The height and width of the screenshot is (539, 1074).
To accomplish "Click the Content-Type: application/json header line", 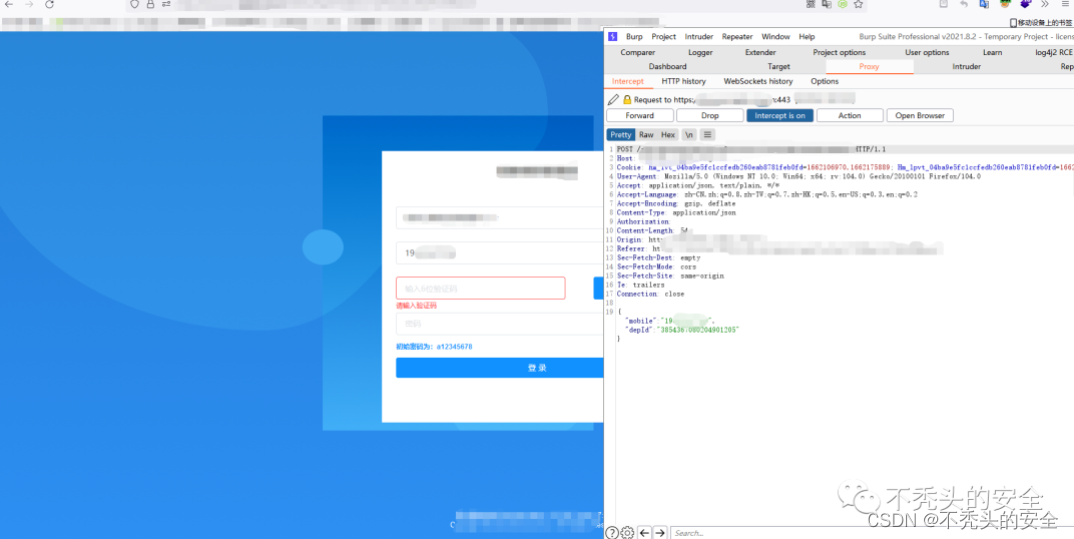I will pyautogui.click(x=676, y=213).
